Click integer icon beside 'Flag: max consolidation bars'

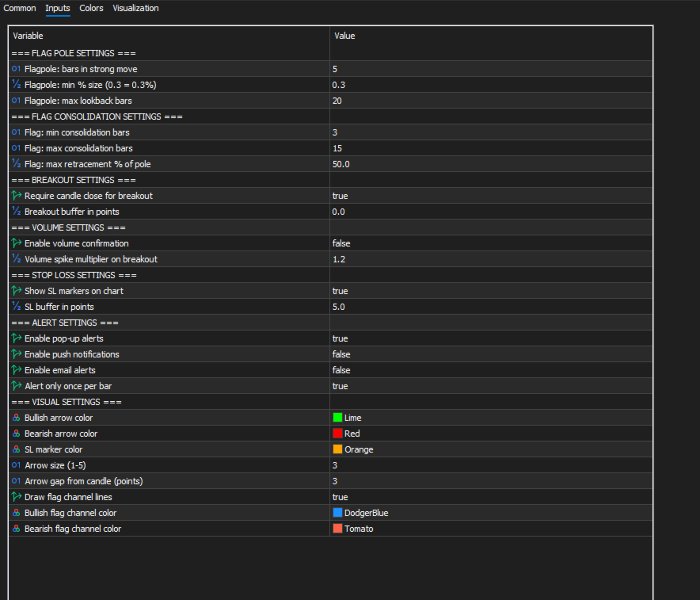16,148
